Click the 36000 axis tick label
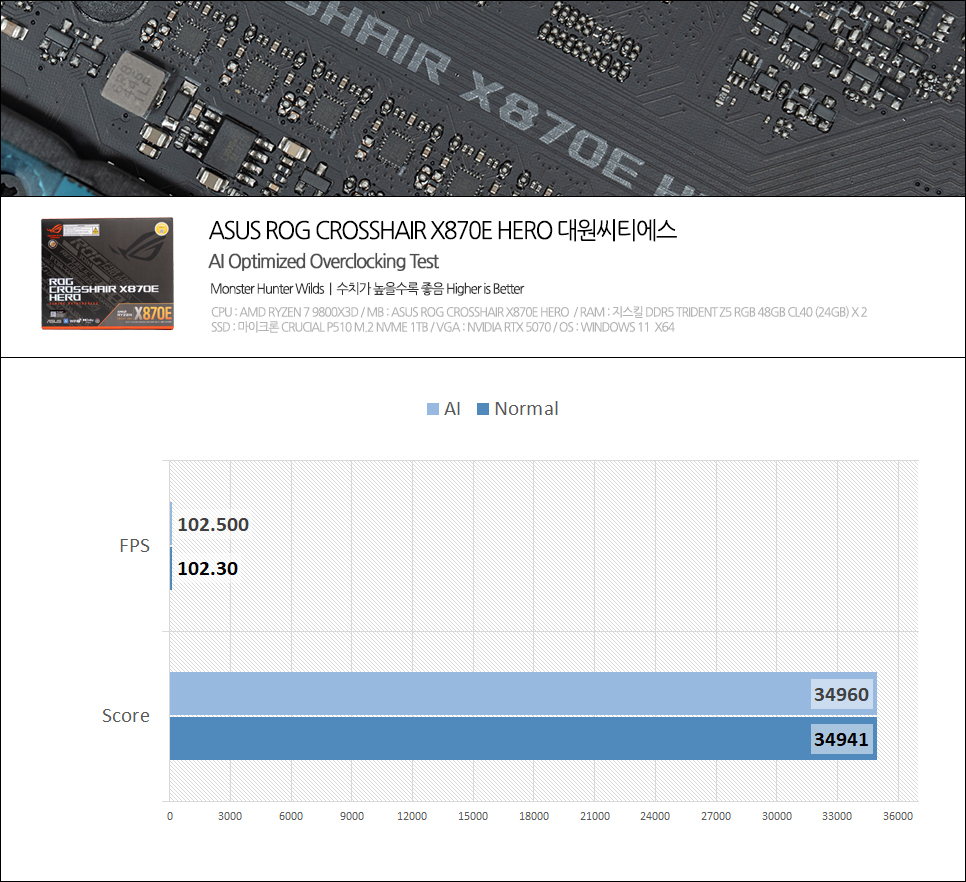 coord(898,816)
